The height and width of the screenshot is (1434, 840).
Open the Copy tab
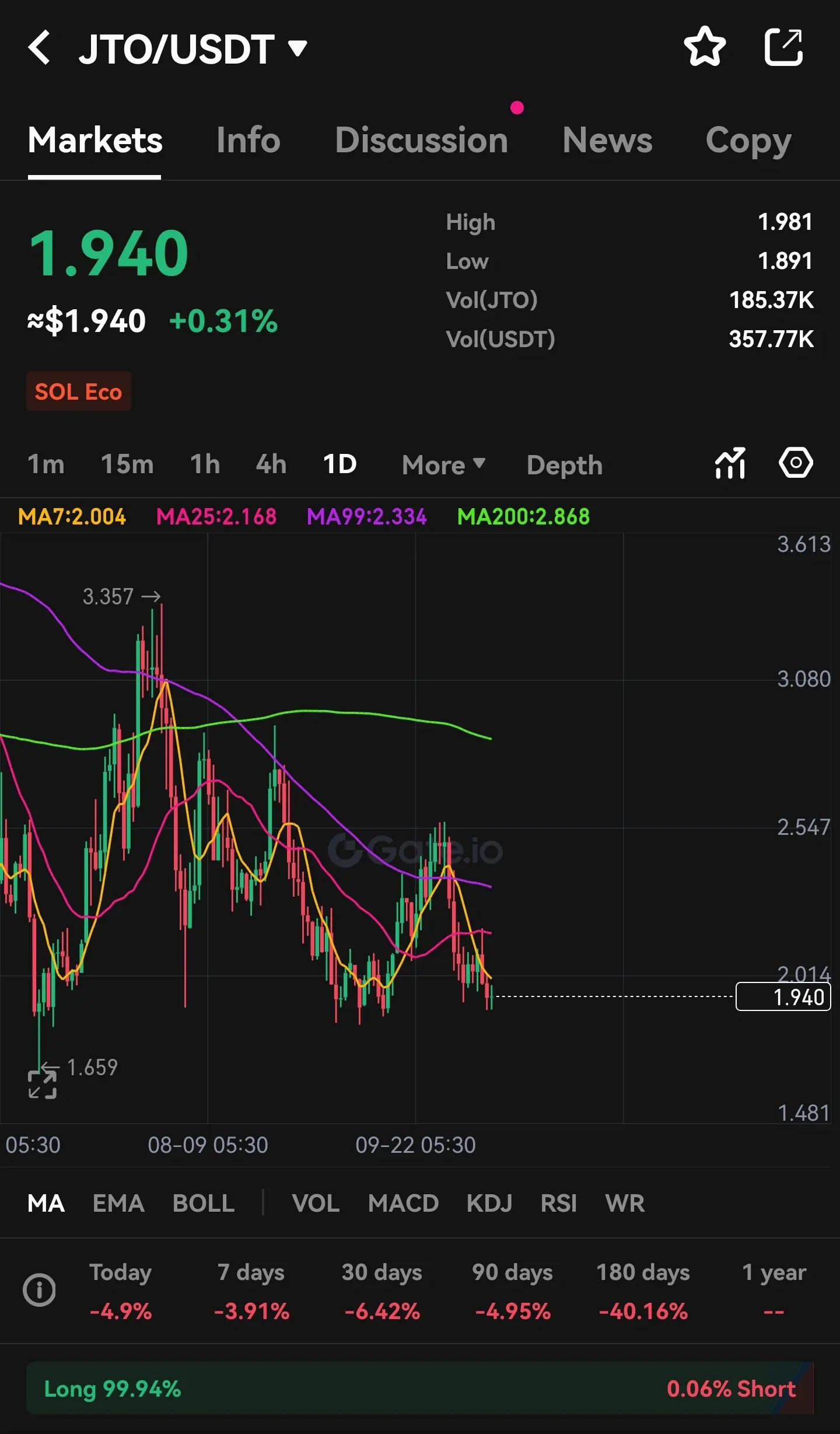[x=748, y=141]
